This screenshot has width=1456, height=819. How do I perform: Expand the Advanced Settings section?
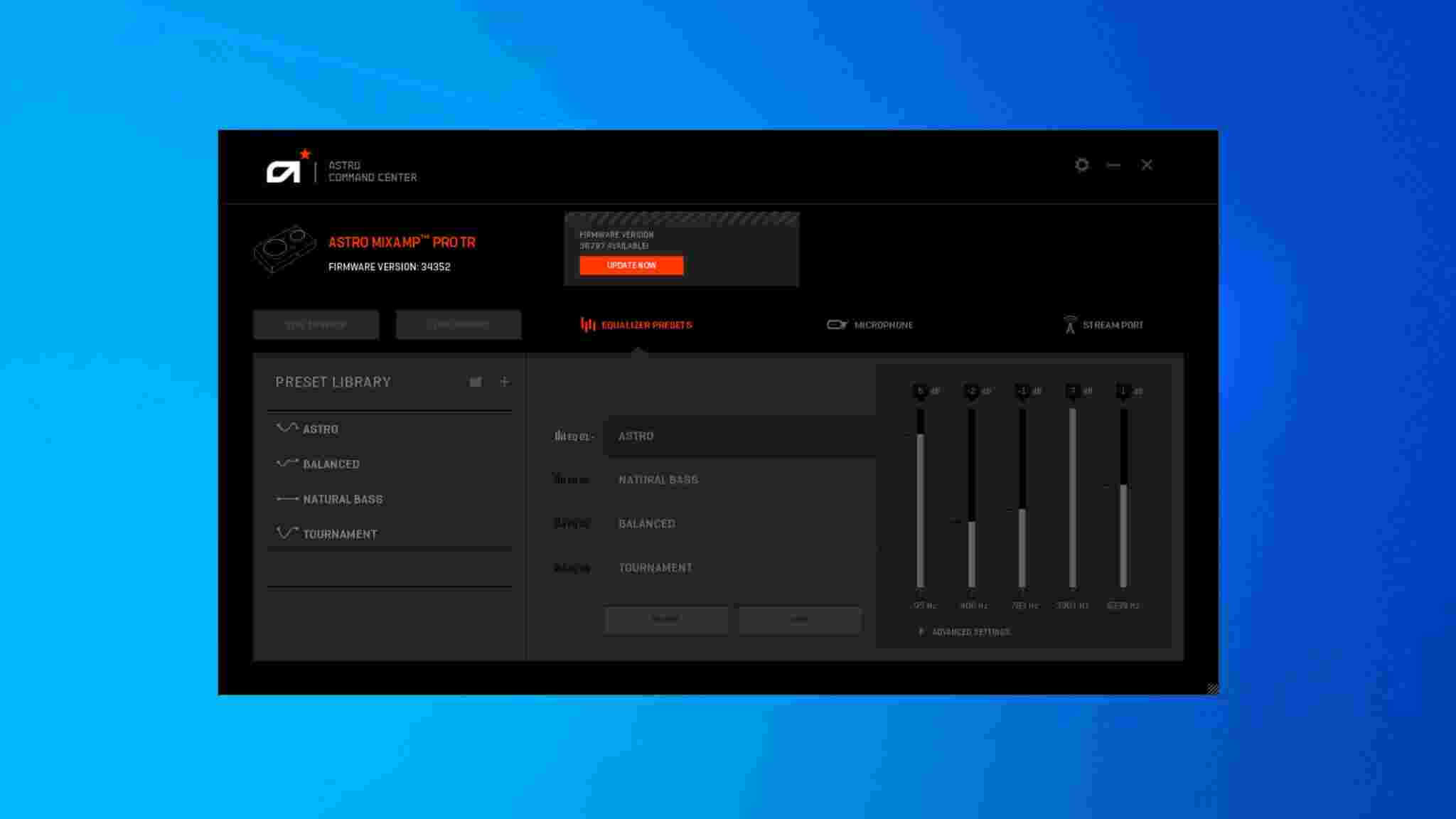[965, 631]
